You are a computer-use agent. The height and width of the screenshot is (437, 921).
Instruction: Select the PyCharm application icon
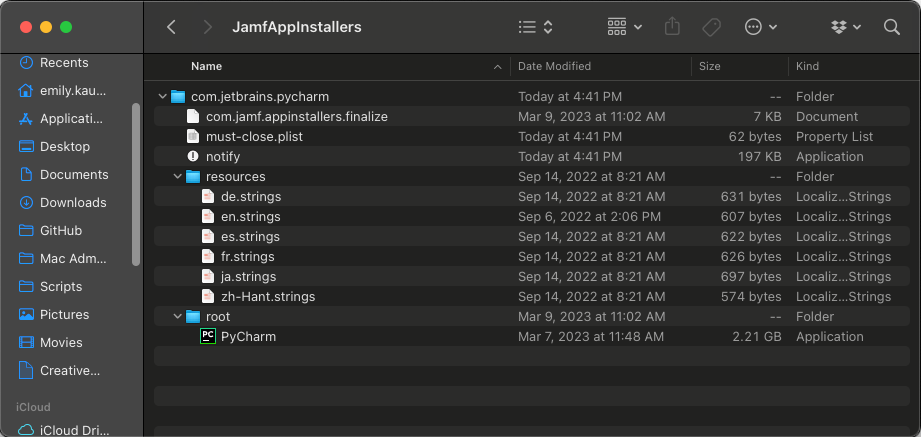tap(208, 337)
